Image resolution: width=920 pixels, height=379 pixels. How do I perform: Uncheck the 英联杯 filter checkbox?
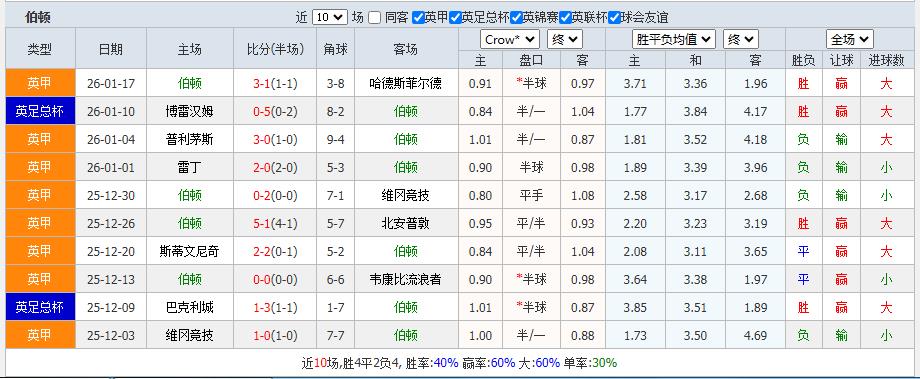click(x=566, y=18)
